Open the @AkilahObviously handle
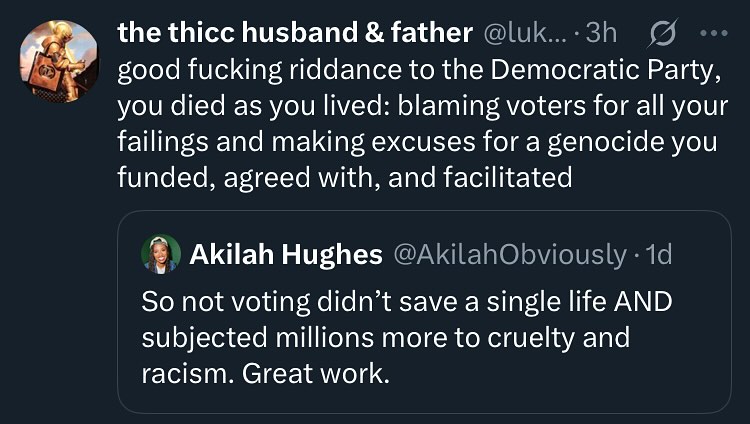Viewport: 750px width, 424px height. click(509, 255)
